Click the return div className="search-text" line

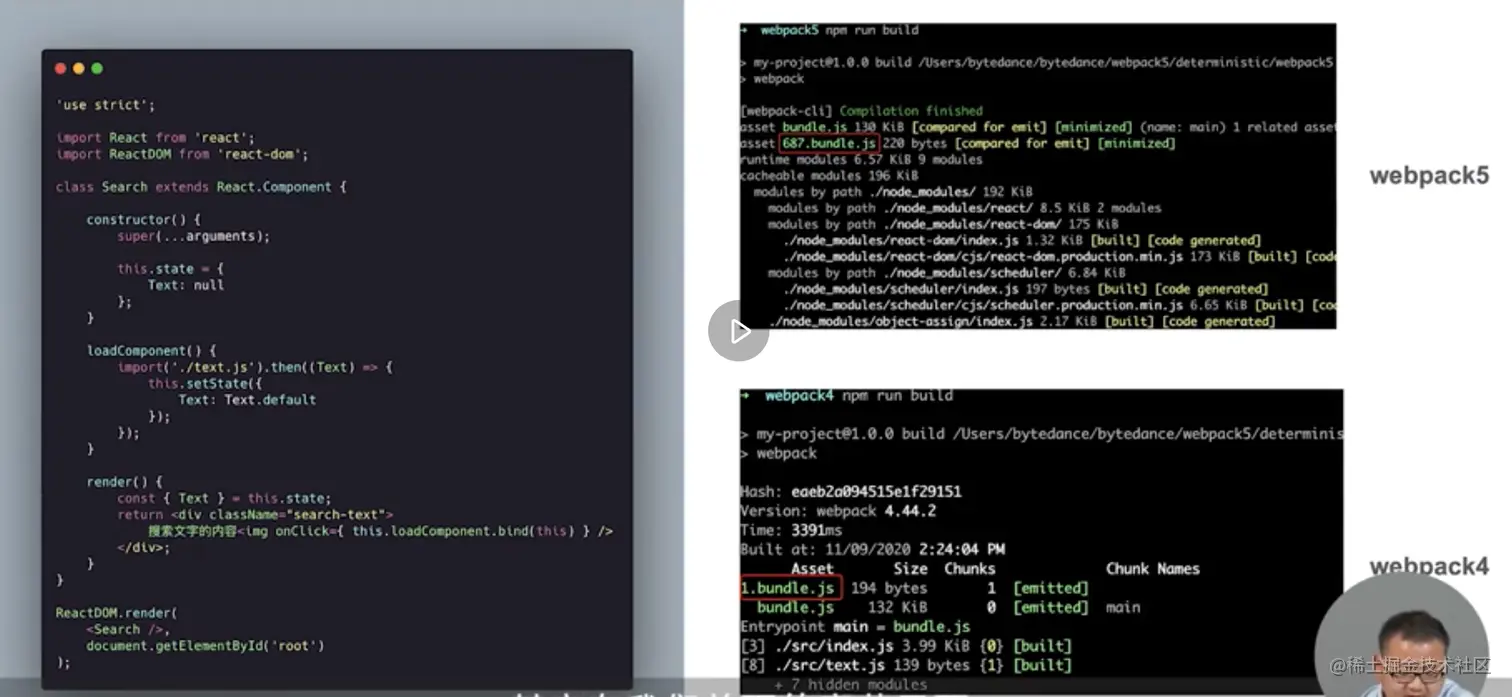pos(255,514)
